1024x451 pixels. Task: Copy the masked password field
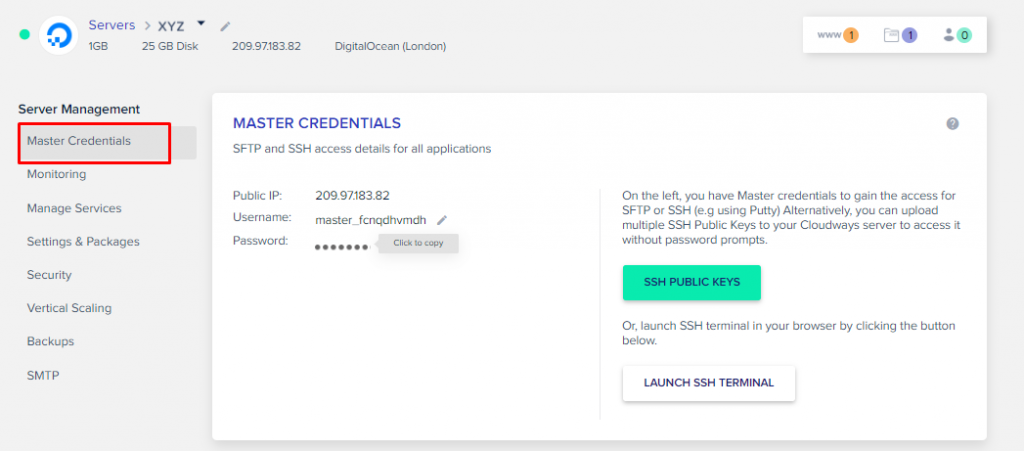tap(343, 244)
